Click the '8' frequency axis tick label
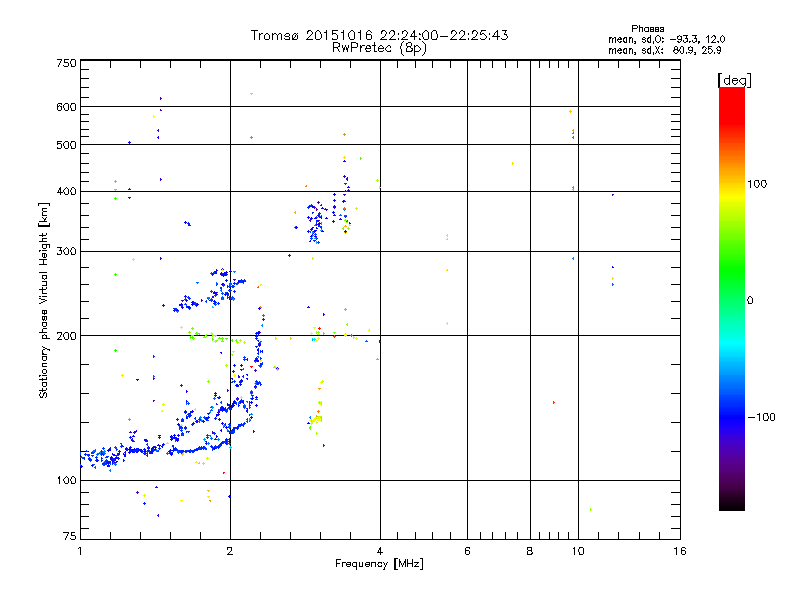 [530, 551]
